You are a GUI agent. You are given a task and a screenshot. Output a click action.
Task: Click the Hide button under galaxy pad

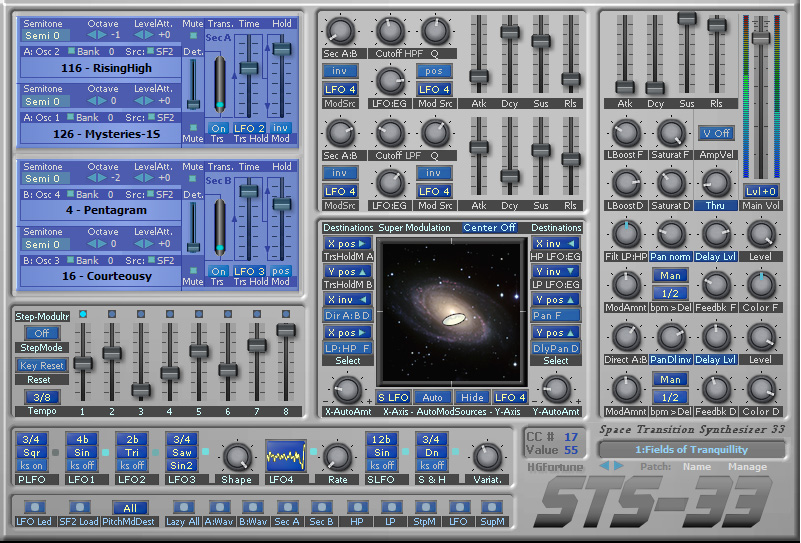click(472, 397)
